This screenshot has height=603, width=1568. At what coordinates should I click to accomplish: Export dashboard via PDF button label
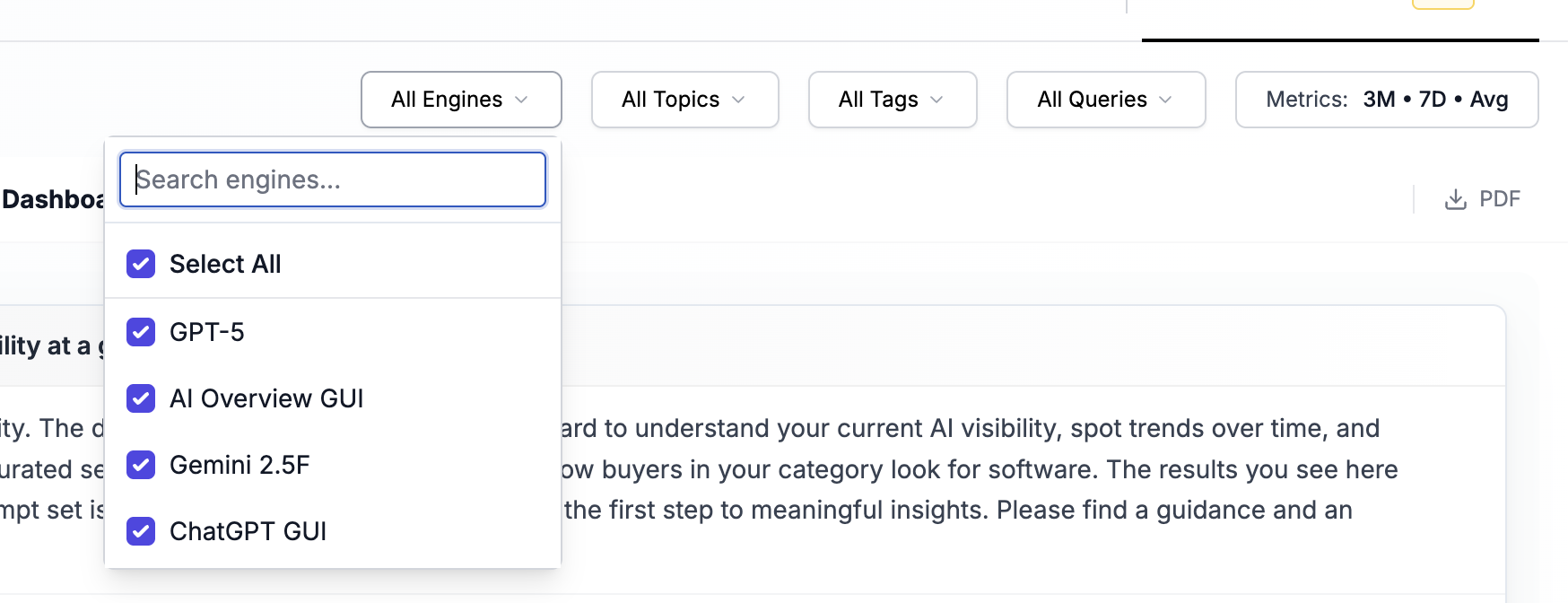[x=1500, y=199]
